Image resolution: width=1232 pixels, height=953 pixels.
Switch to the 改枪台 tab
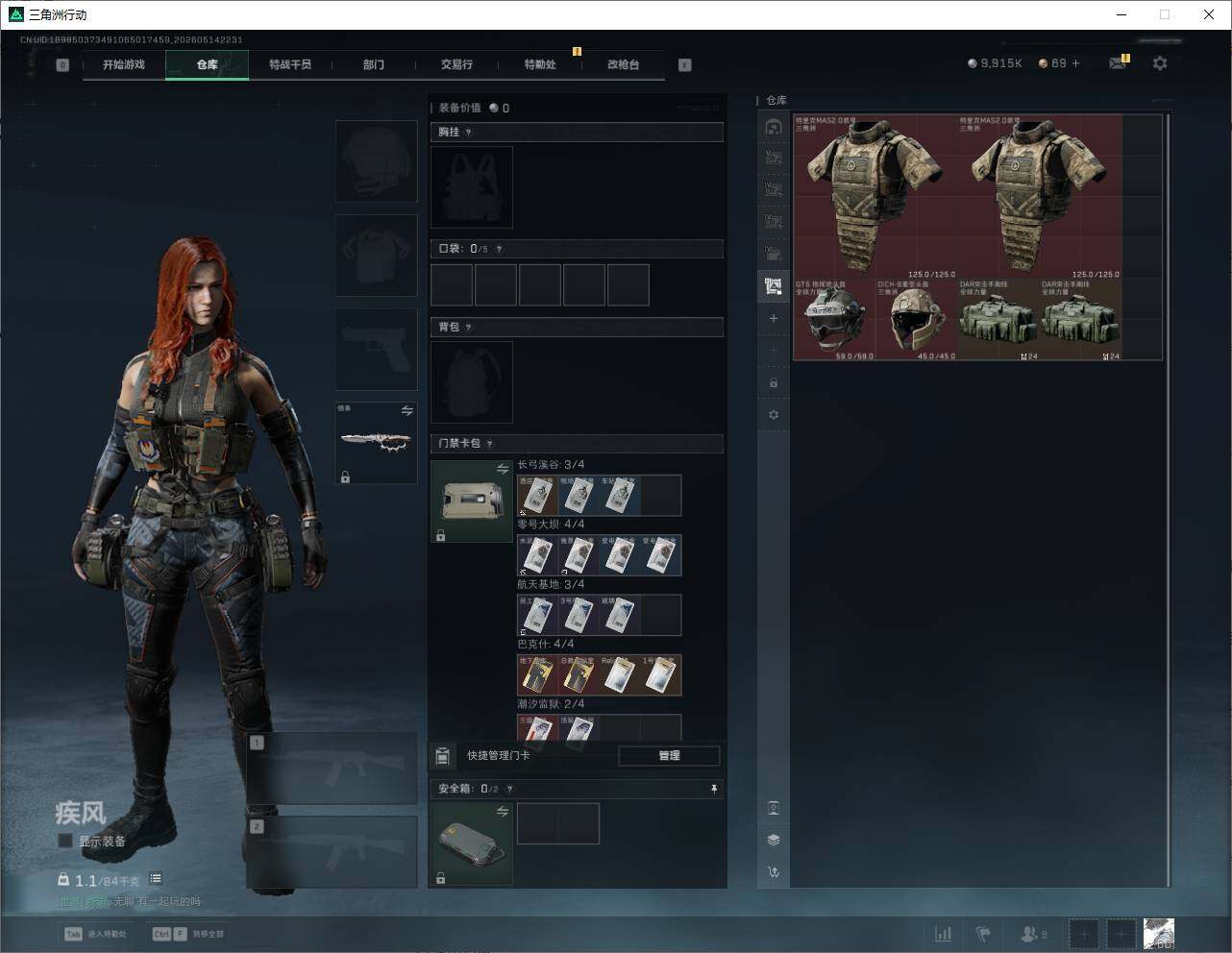coord(623,64)
